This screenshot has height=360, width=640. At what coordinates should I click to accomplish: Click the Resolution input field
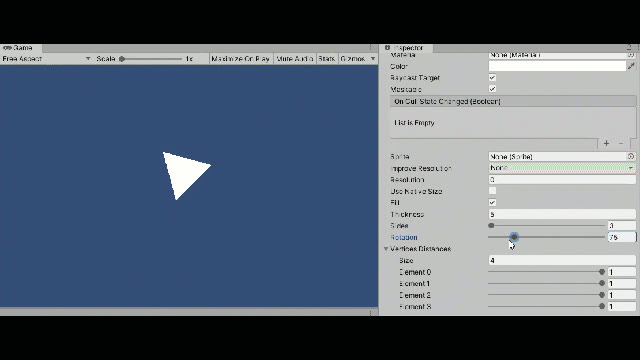click(x=562, y=180)
